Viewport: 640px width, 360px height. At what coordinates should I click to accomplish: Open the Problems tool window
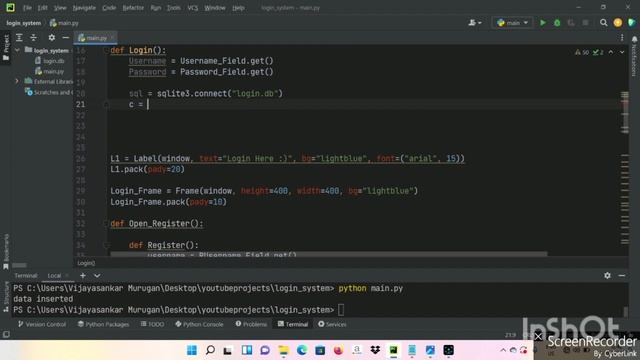tap(251, 324)
